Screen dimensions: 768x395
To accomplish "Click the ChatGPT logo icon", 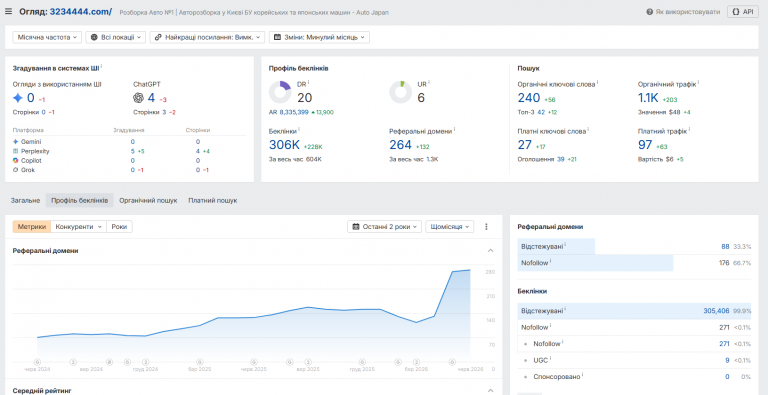I will [x=138, y=98].
